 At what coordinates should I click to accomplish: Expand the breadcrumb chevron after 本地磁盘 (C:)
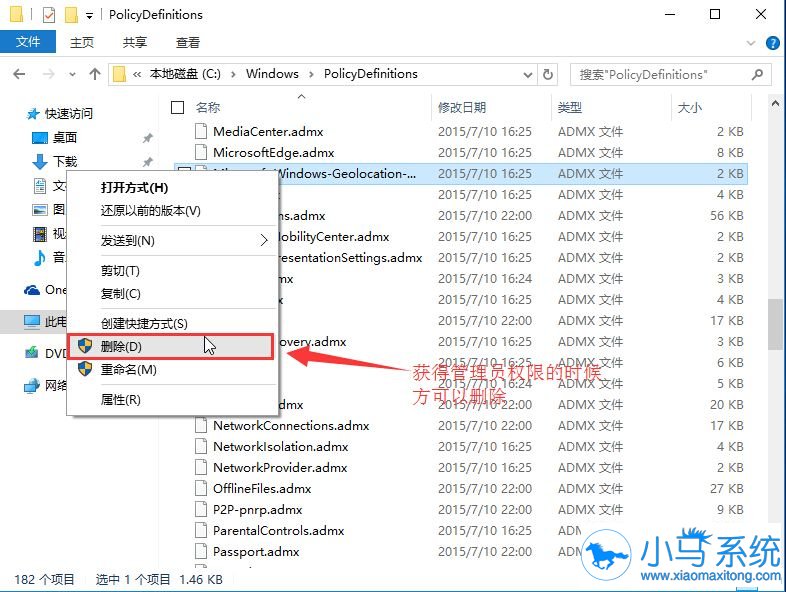[233, 75]
